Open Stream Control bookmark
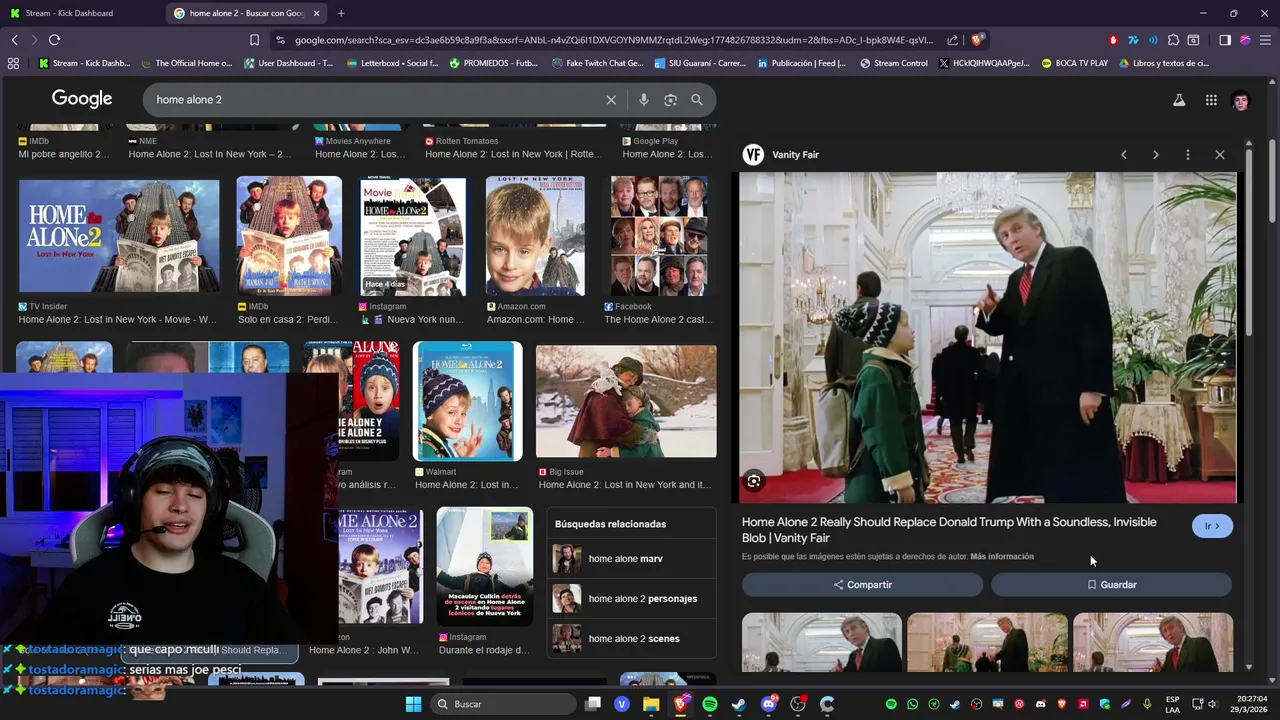Screen dimensions: 1280x720 pyautogui.click(x=894, y=63)
